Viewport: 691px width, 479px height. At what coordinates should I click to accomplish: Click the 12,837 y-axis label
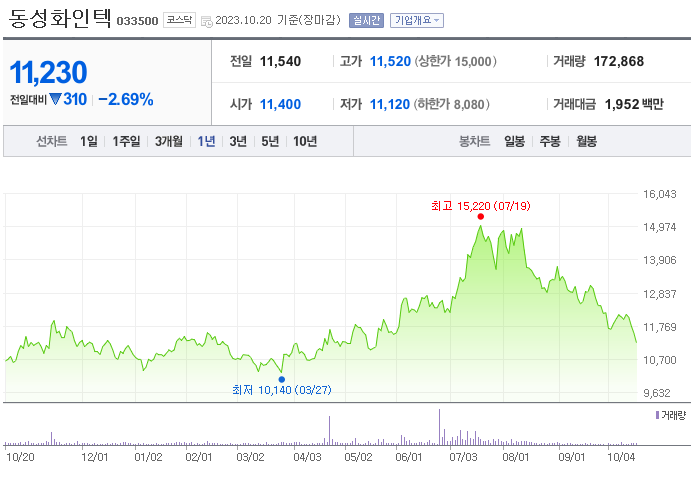(659, 294)
